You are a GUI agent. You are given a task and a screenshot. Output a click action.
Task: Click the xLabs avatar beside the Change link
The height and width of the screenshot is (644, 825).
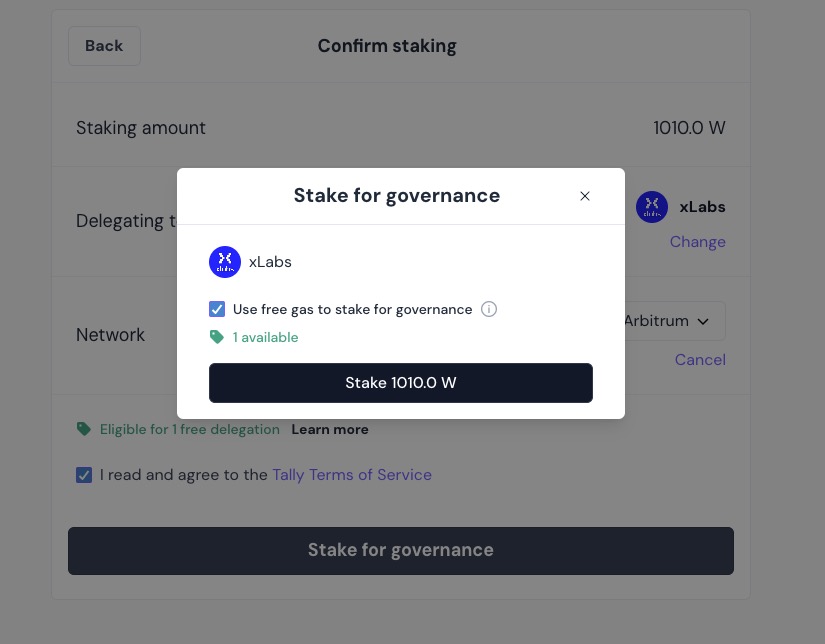pyautogui.click(x=652, y=207)
